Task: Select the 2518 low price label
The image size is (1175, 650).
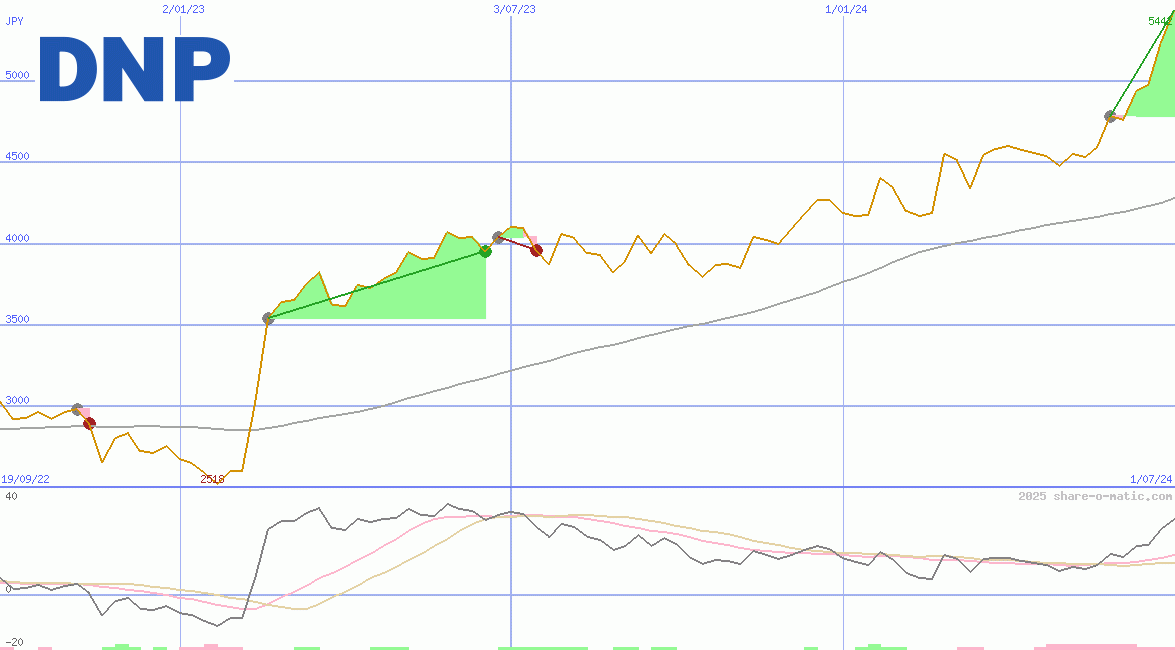Action: pos(212,479)
